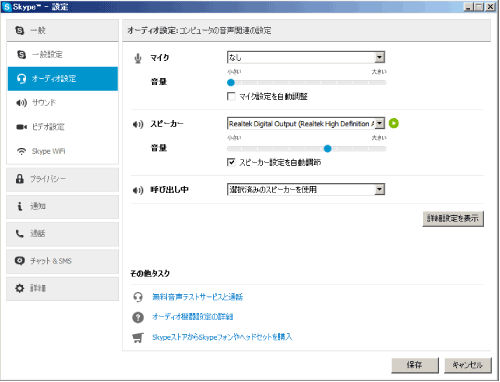
Task: Click camera icon next to ビデオ設定
Action: (x=21, y=127)
